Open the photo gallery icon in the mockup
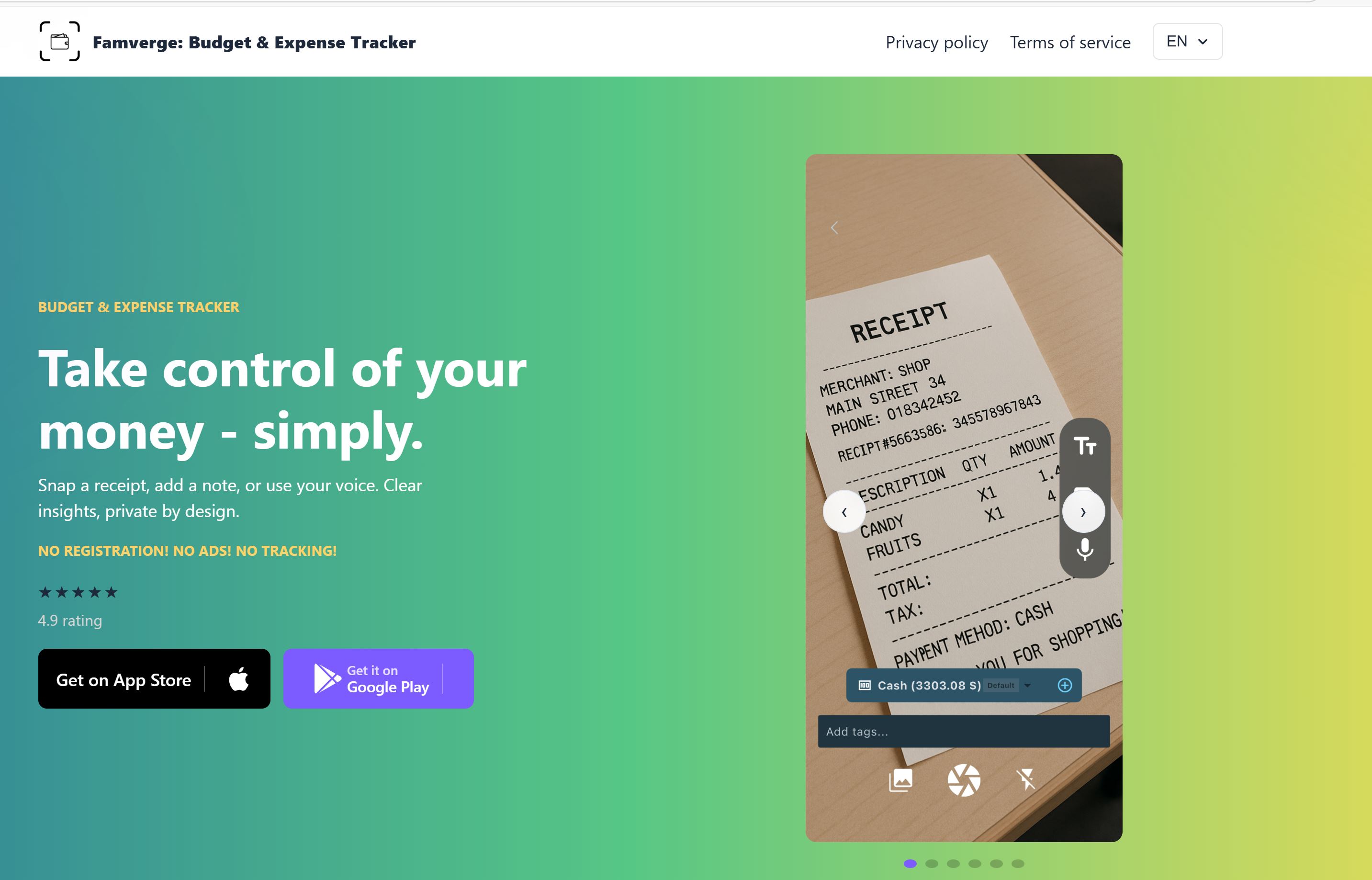Viewport: 1372px width, 880px height. click(x=901, y=780)
